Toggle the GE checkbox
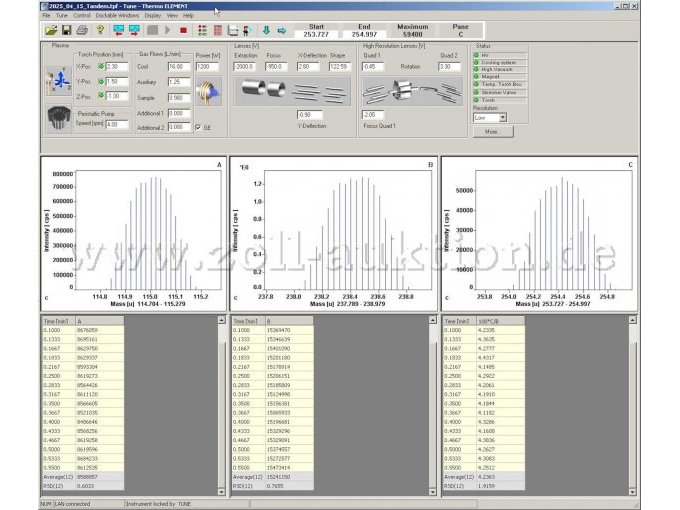The width and height of the screenshot is (680, 510). tap(198, 127)
